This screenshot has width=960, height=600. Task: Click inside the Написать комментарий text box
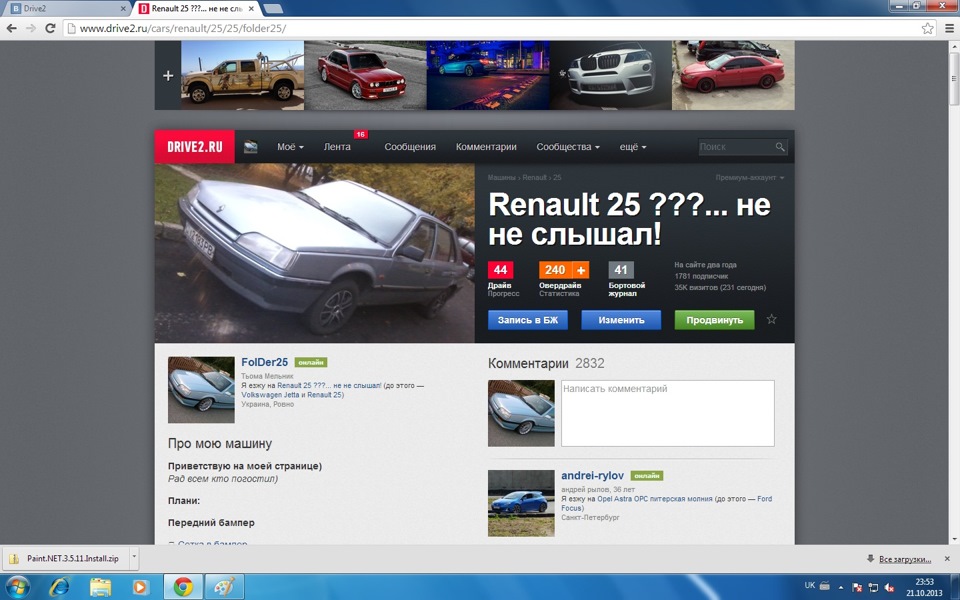667,413
